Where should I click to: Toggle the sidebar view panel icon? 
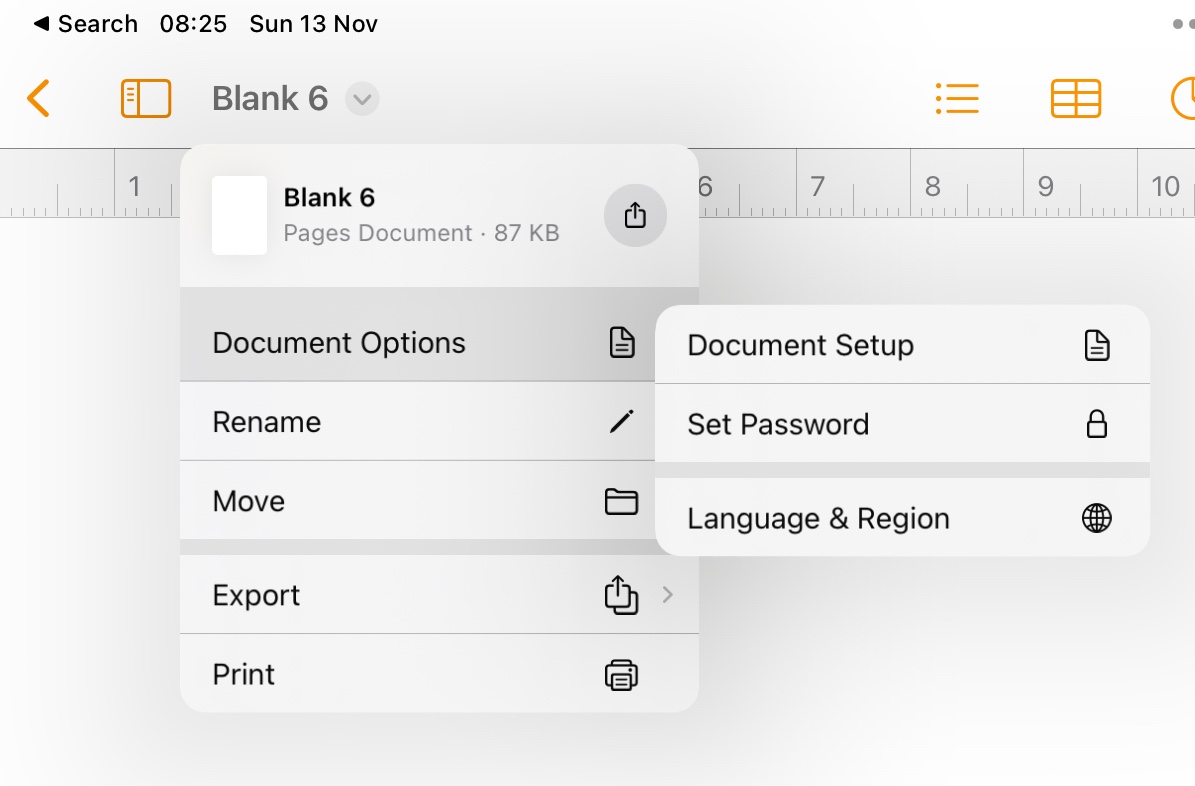pyautogui.click(x=146, y=98)
